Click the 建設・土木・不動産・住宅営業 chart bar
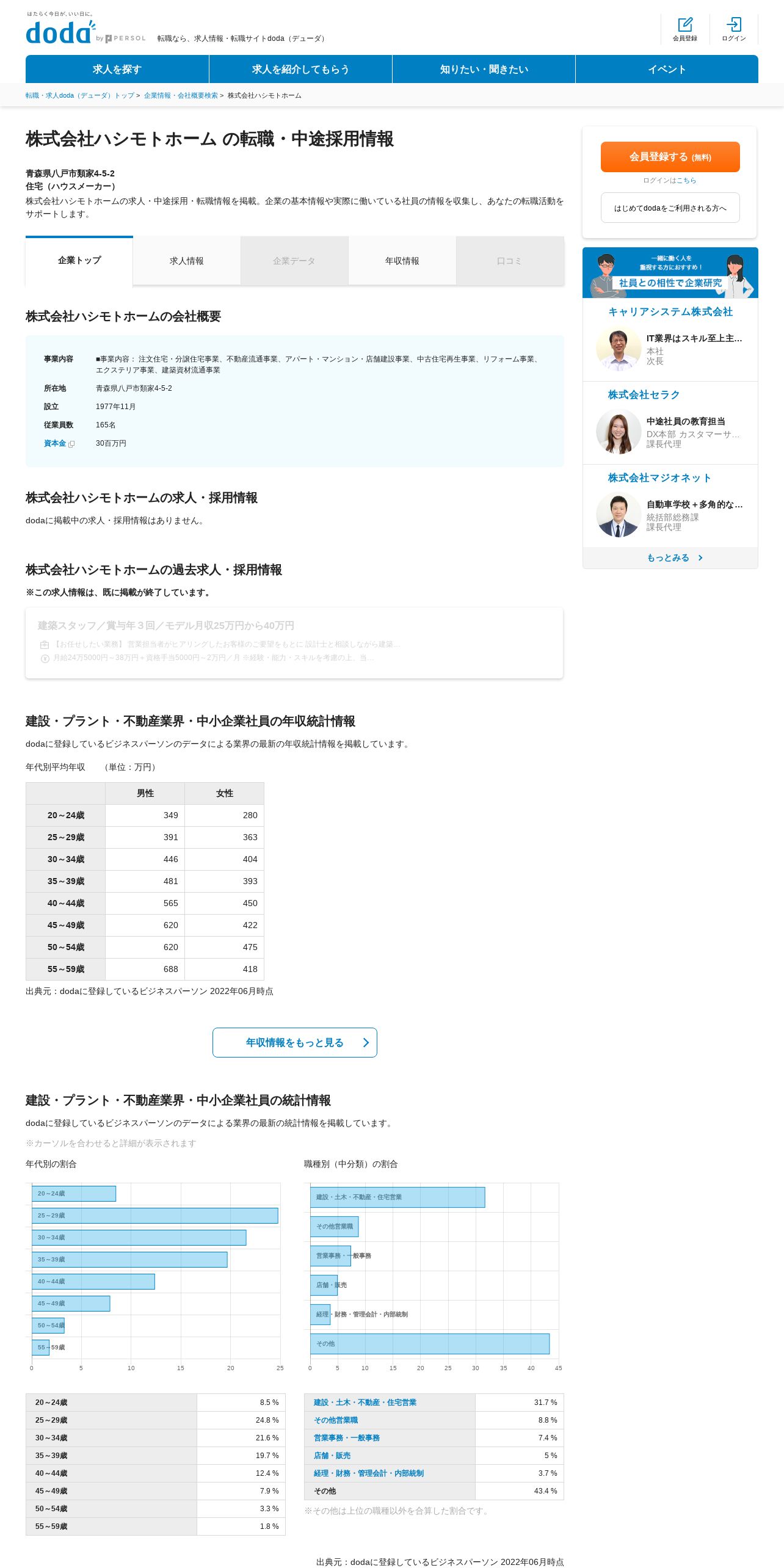 (397, 1197)
